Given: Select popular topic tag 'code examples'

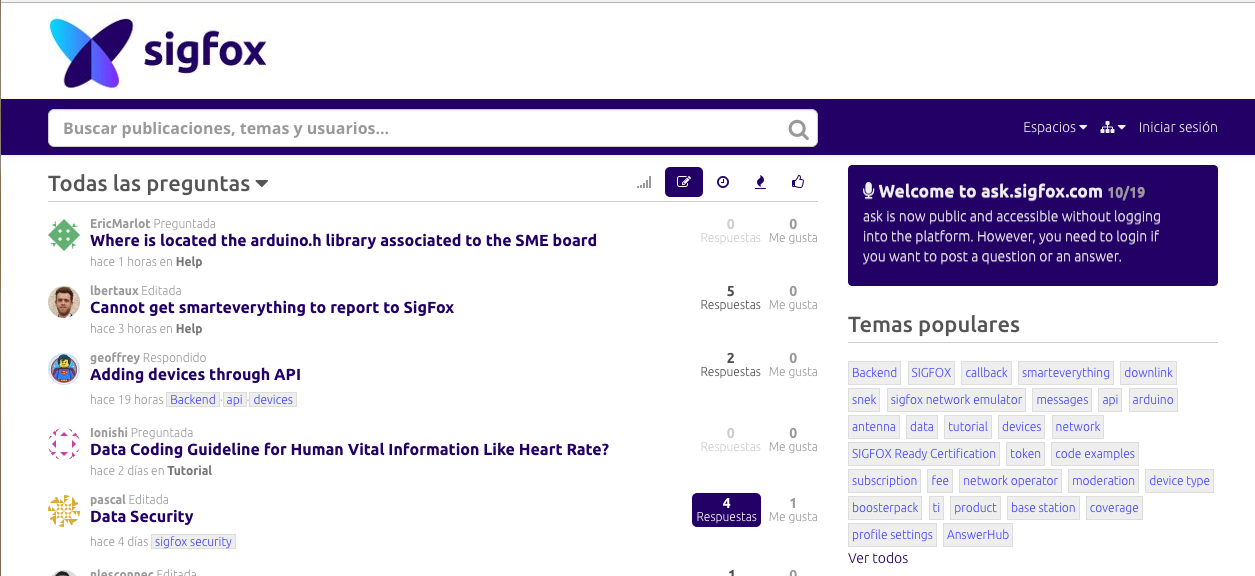Looking at the screenshot, I should pyautogui.click(x=1095, y=454).
